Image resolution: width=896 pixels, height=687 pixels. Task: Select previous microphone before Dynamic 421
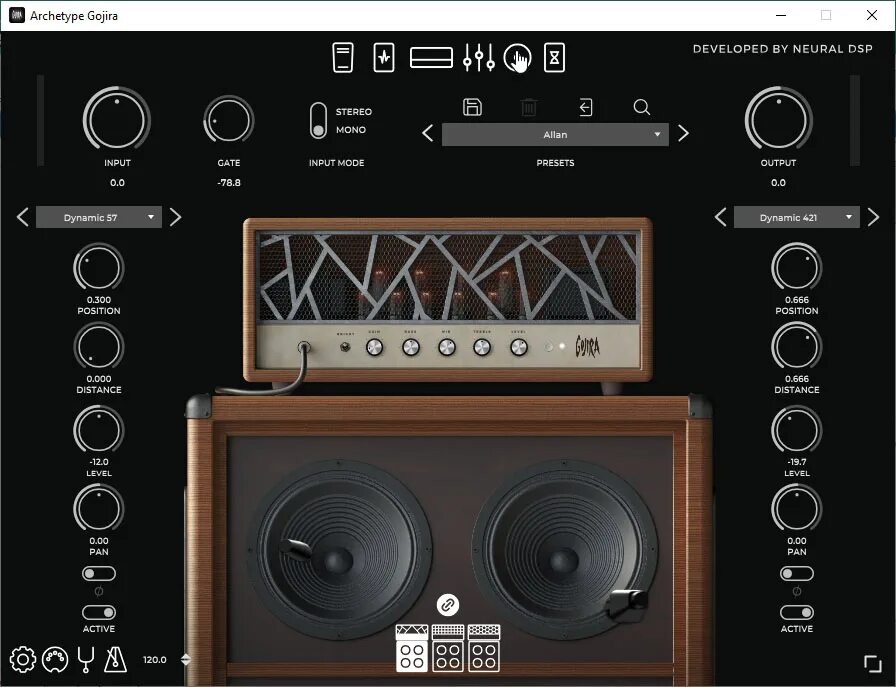tap(721, 217)
